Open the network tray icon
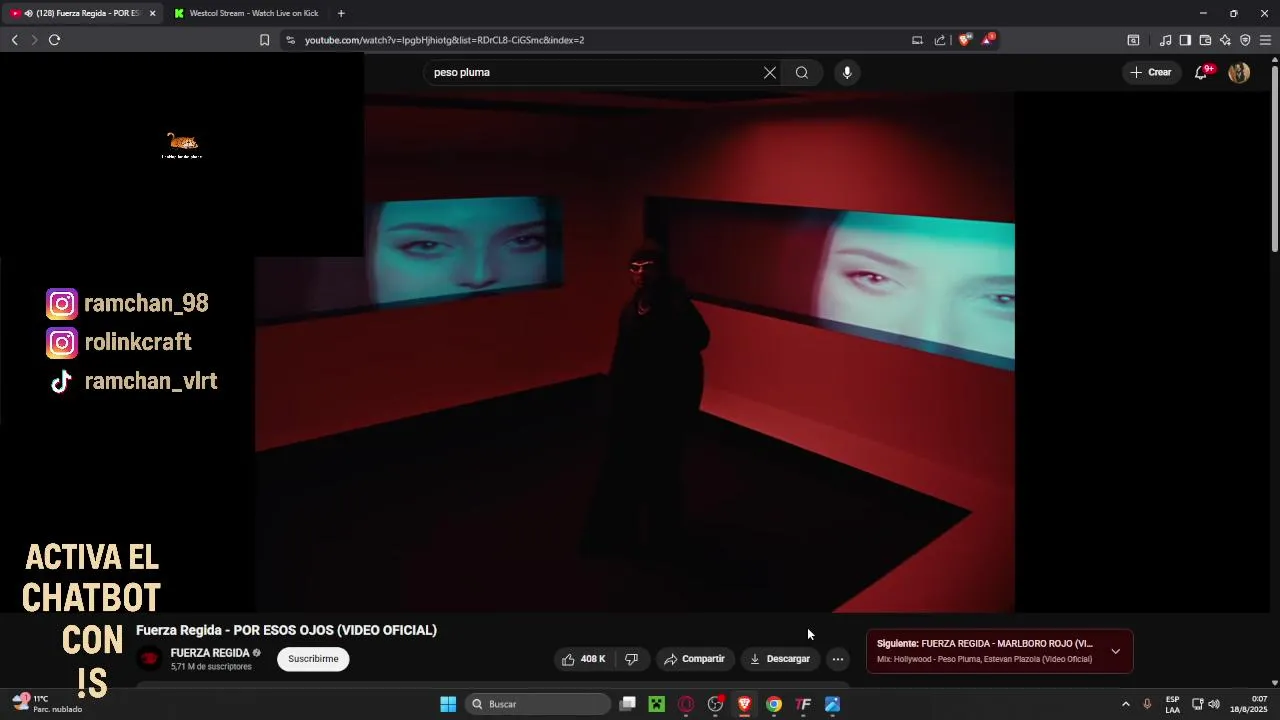The image size is (1280, 720). (1197, 704)
